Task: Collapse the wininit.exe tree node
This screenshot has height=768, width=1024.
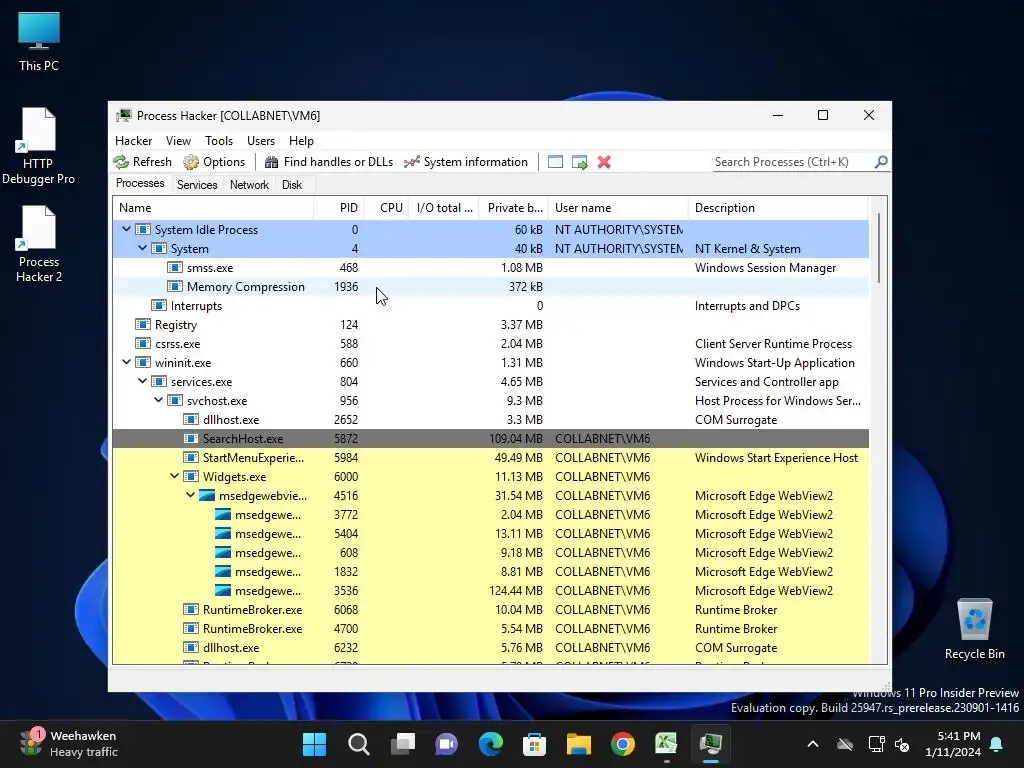Action: click(x=127, y=362)
